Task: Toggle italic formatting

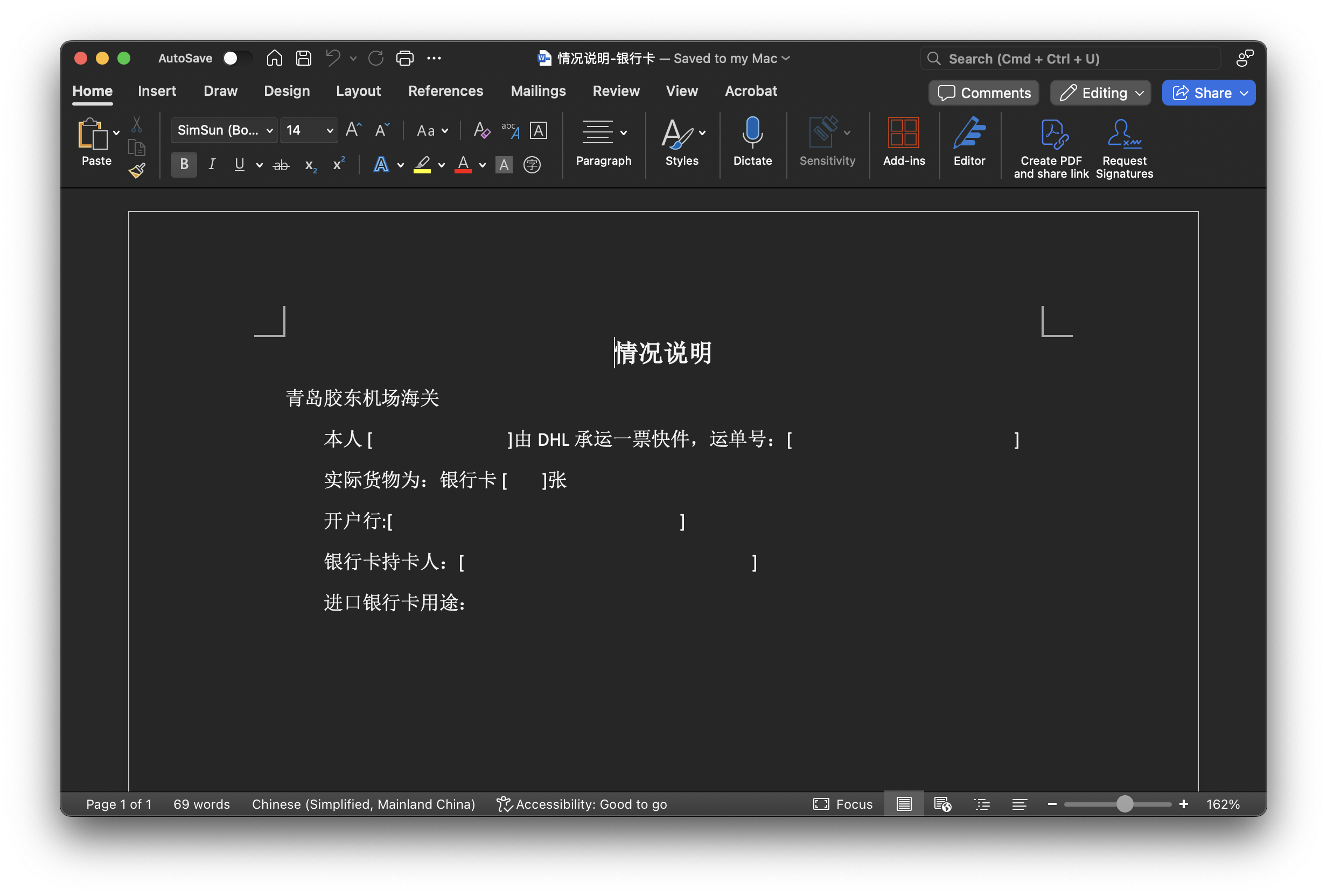Action: [212, 165]
